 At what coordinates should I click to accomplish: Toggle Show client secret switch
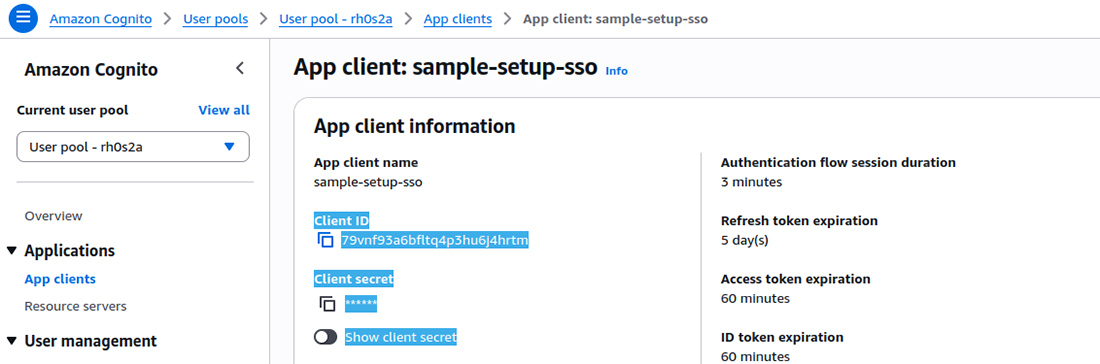[x=326, y=337]
